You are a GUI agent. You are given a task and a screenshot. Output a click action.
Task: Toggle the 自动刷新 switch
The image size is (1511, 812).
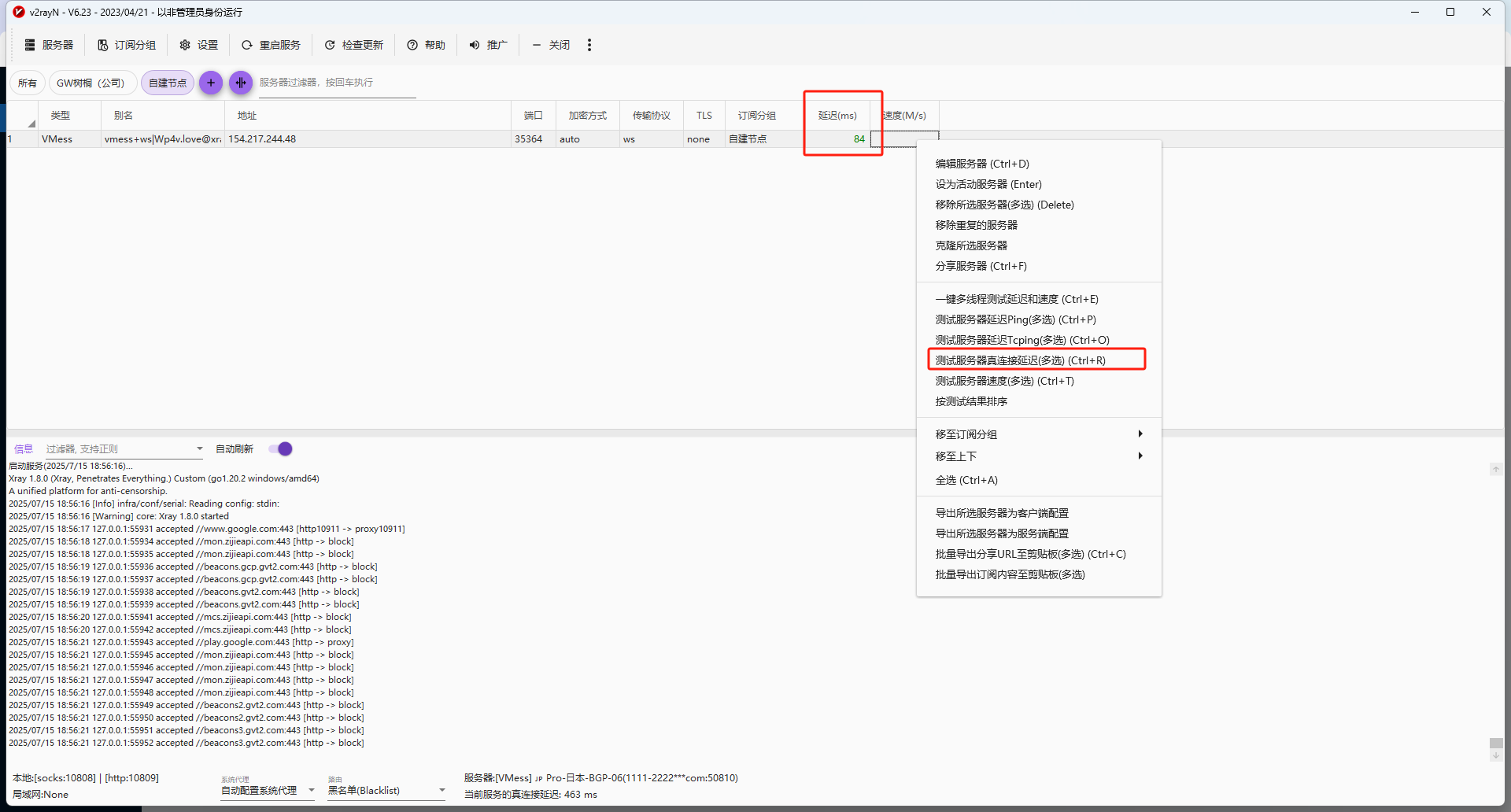(x=280, y=448)
